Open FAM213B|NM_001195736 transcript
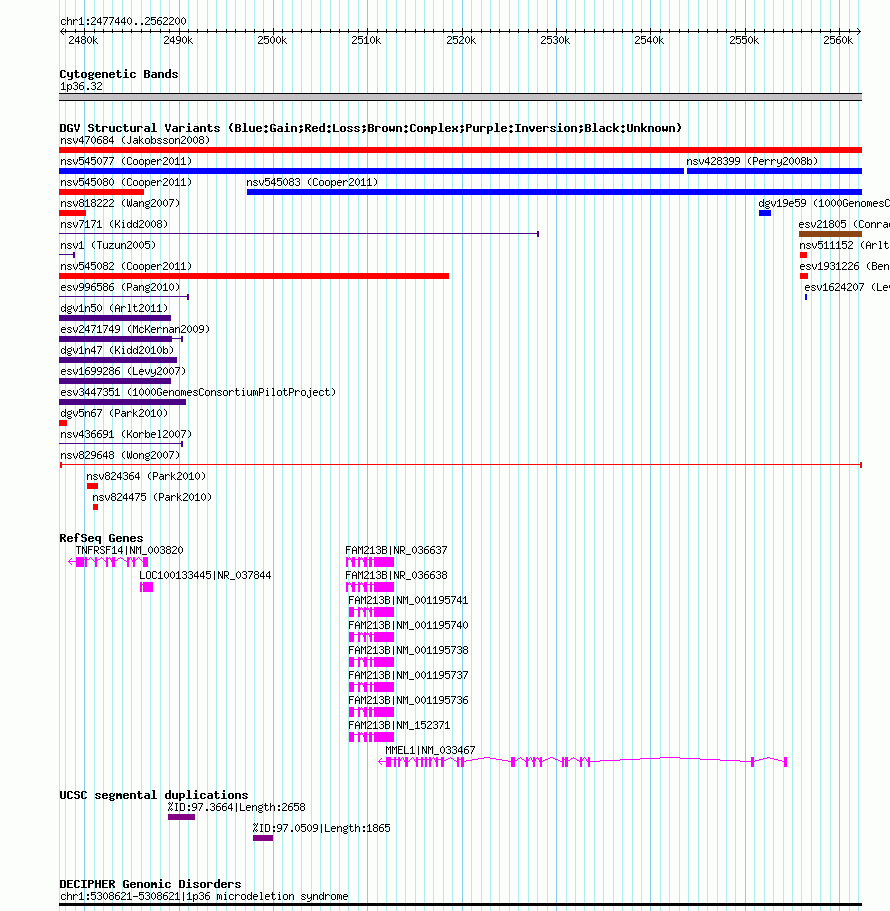The width and height of the screenshot is (890, 911). (x=408, y=700)
